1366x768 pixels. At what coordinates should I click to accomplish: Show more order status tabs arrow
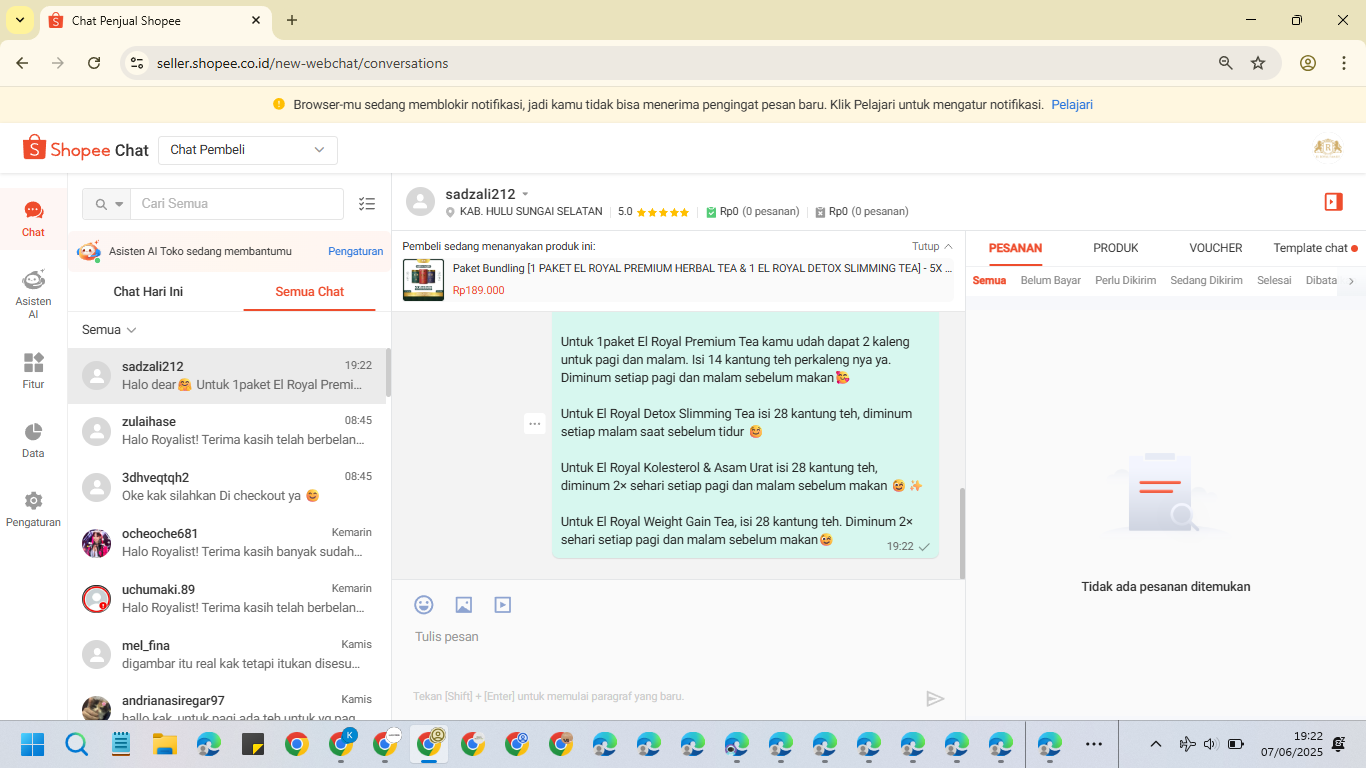[x=1352, y=281]
